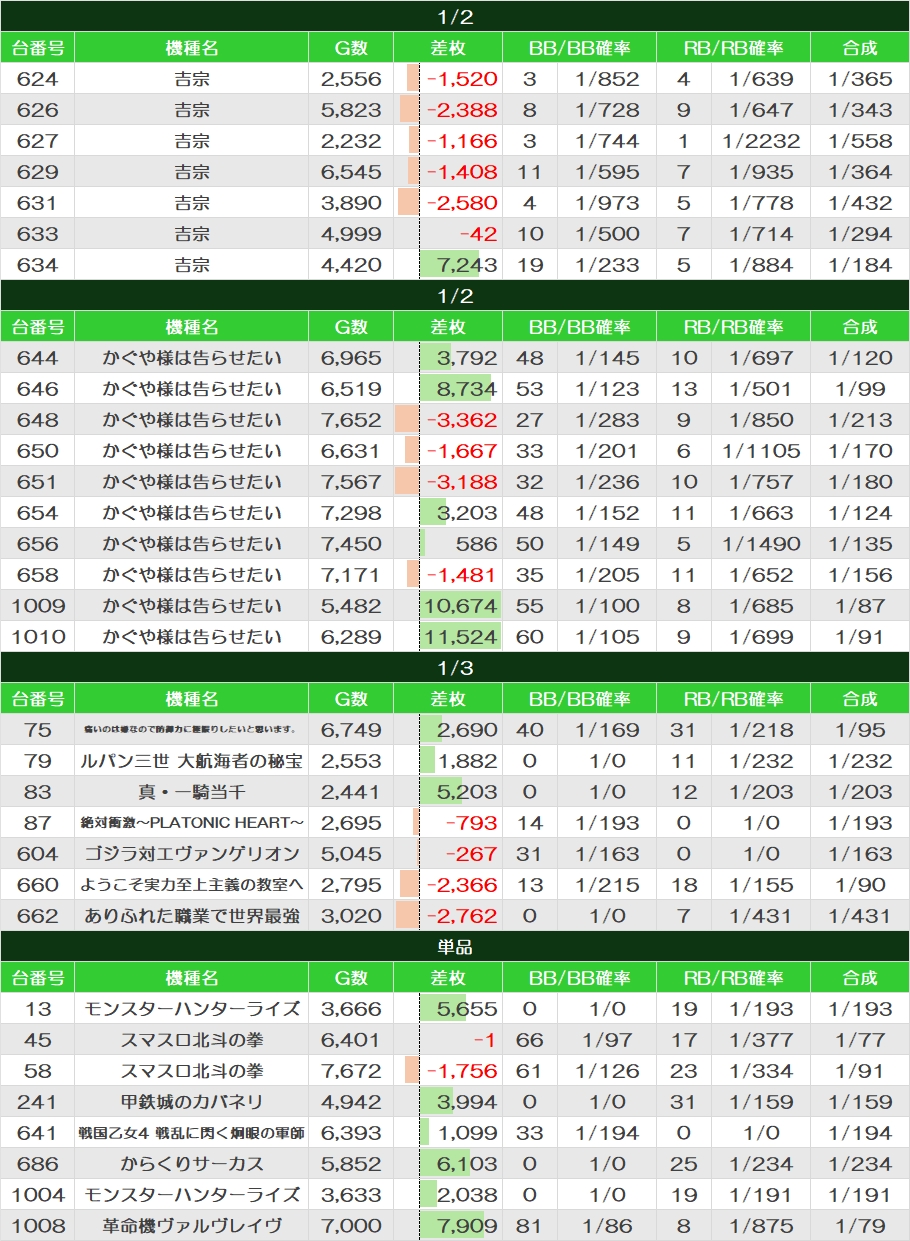
Task: Select ルパン三世 大航海者の秘宝 machine name
Action: [x=192, y=761]
